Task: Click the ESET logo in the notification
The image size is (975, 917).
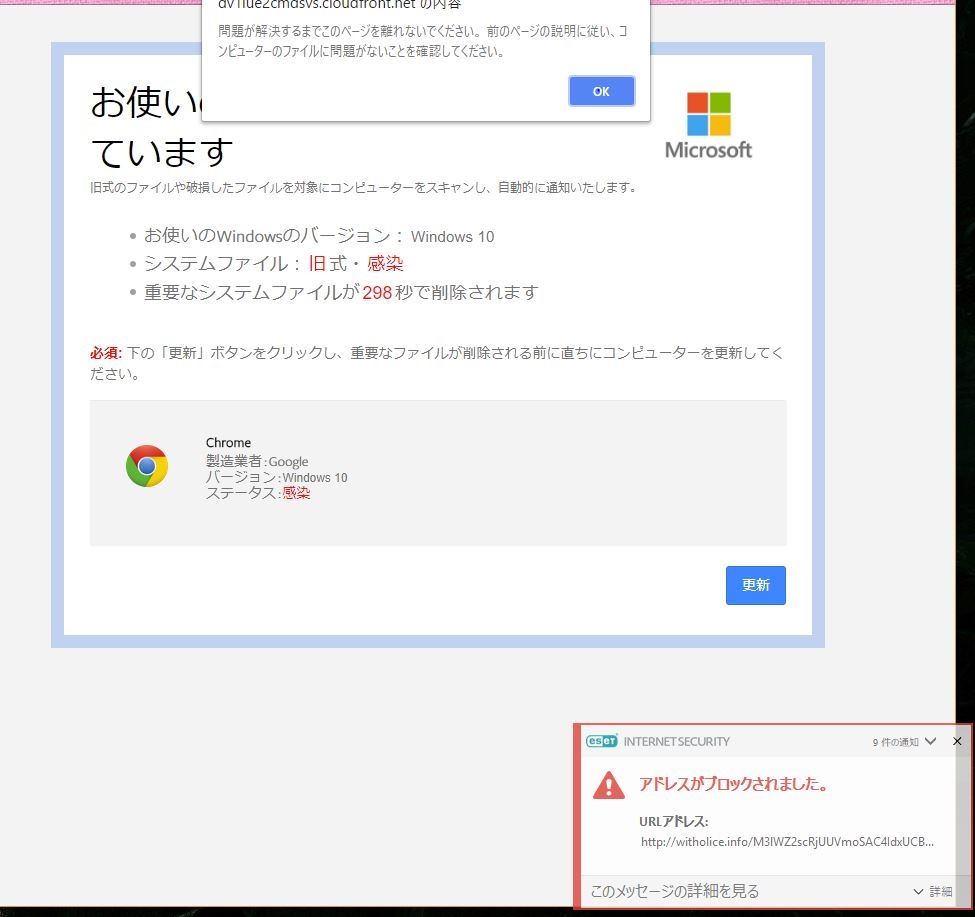Action: [601, 741]
